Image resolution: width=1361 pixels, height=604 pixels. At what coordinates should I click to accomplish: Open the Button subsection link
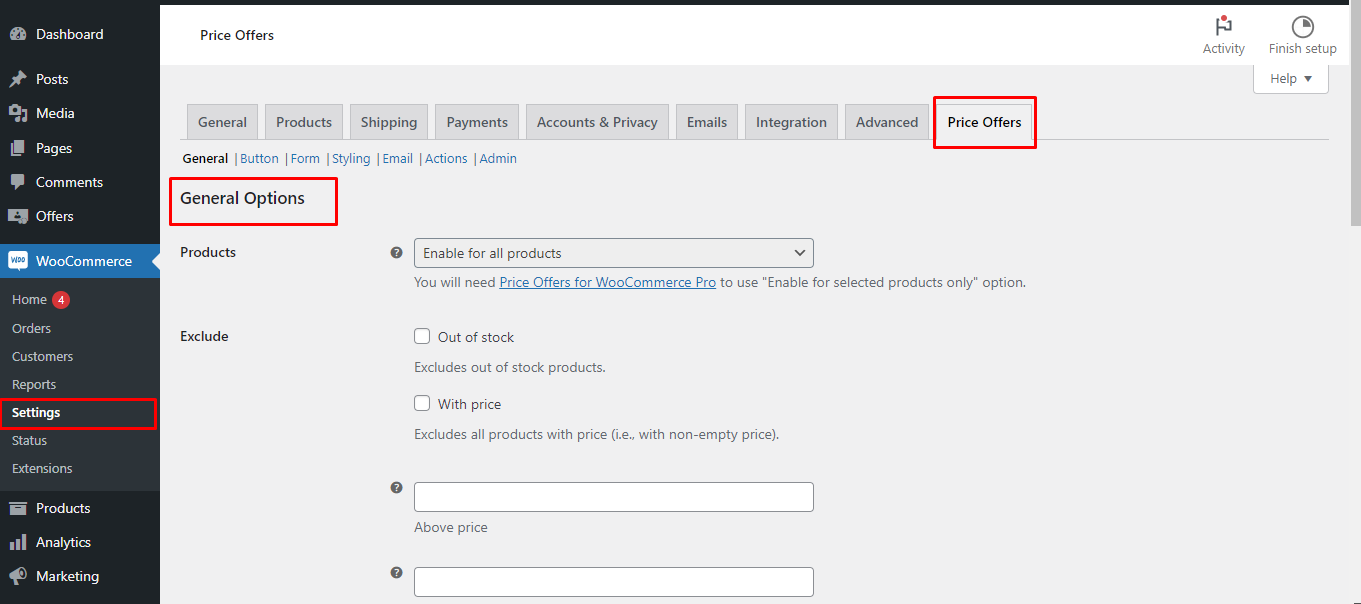[260, 158]
